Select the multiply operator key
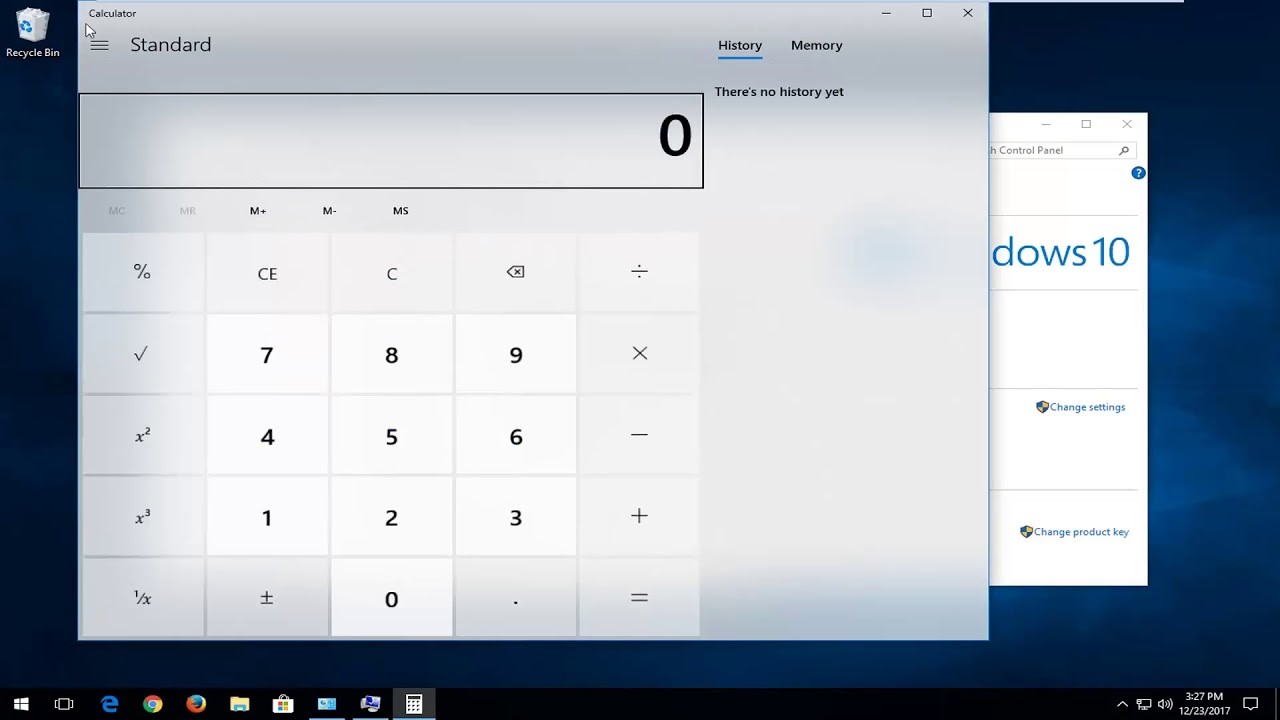The image size is (1280, 720). pyautogui.click(x=639, y=354)
